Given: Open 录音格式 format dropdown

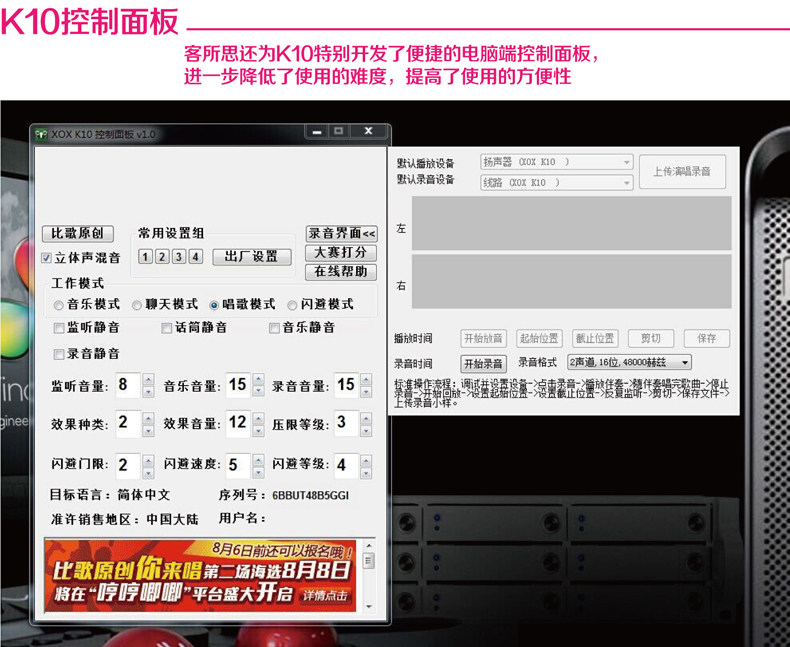Looking at the screenshot, I should pyautogui.click(x=629, y=362).
